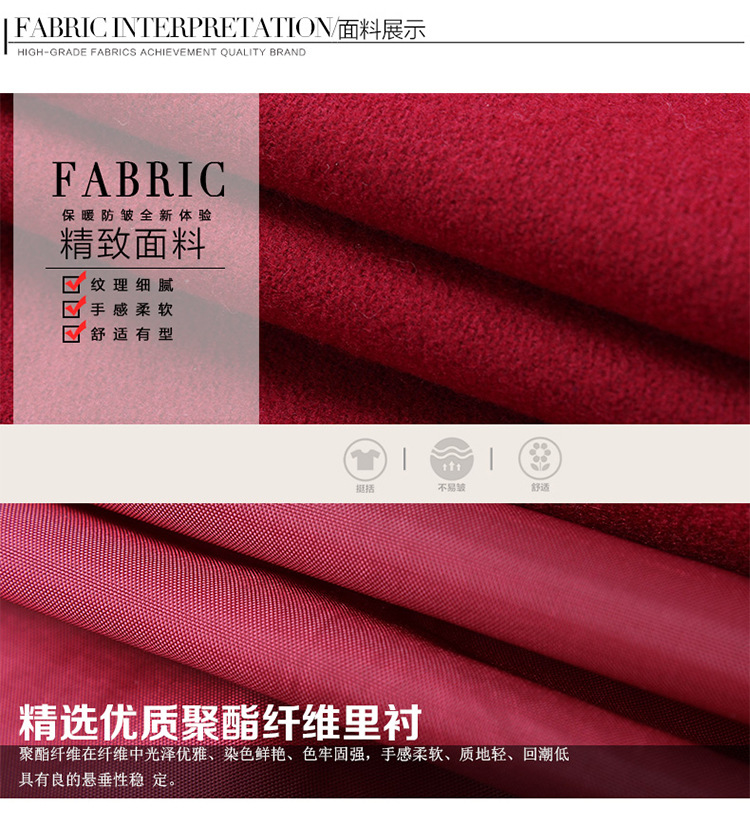750x824 pixels.
Task: Click the 舒适有型 label
Action: click(132, 334)
